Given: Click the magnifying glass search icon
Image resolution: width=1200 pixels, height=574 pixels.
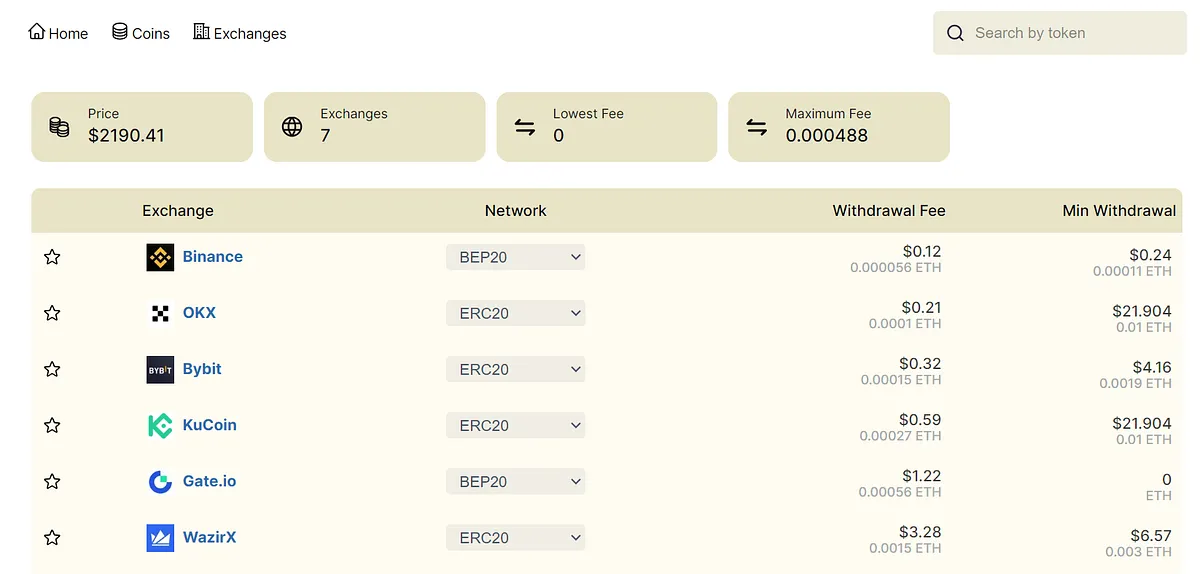Looking at the screenshot, I should tap(956, 33).
